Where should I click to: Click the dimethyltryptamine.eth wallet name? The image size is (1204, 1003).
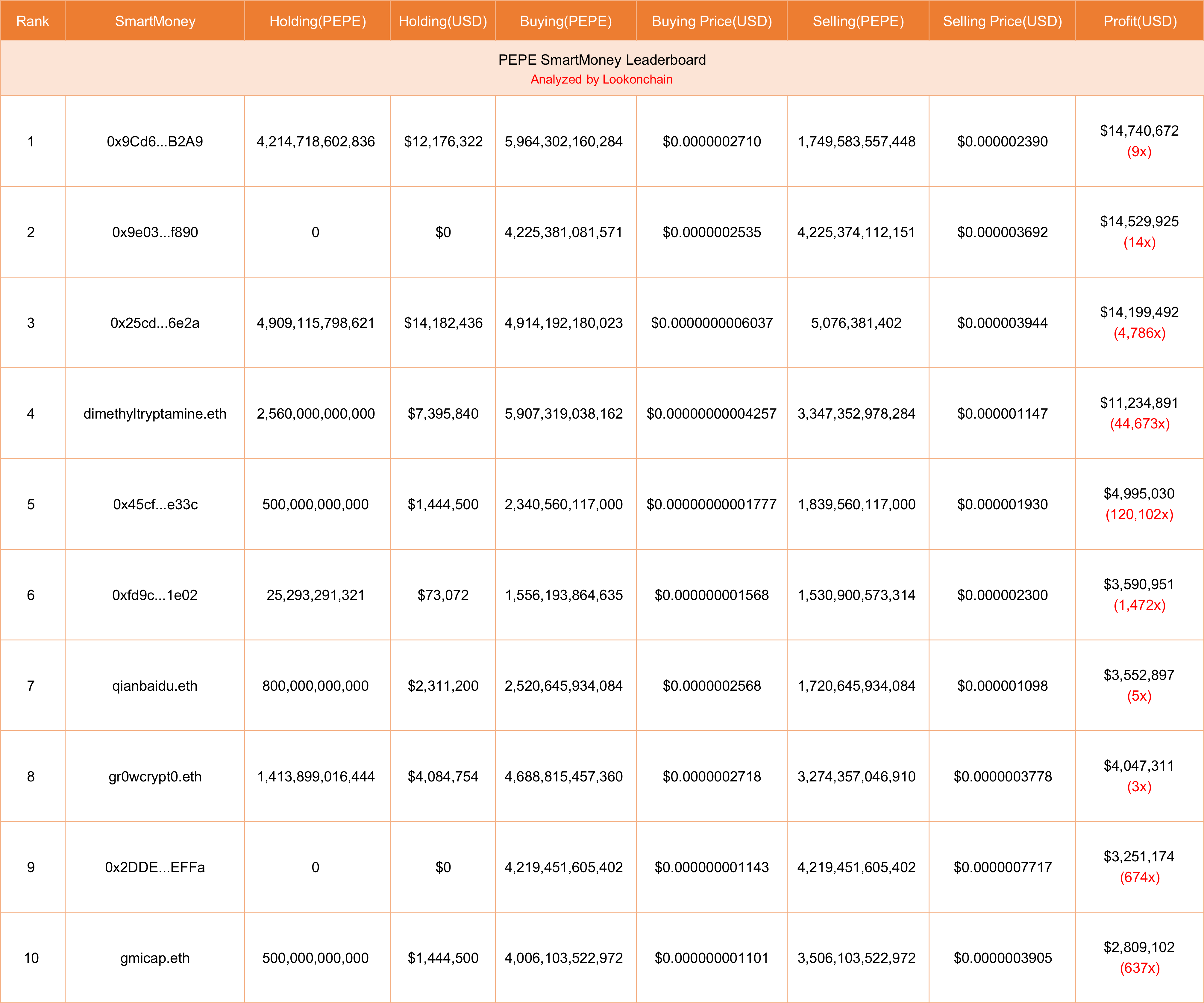coord(155,413)
